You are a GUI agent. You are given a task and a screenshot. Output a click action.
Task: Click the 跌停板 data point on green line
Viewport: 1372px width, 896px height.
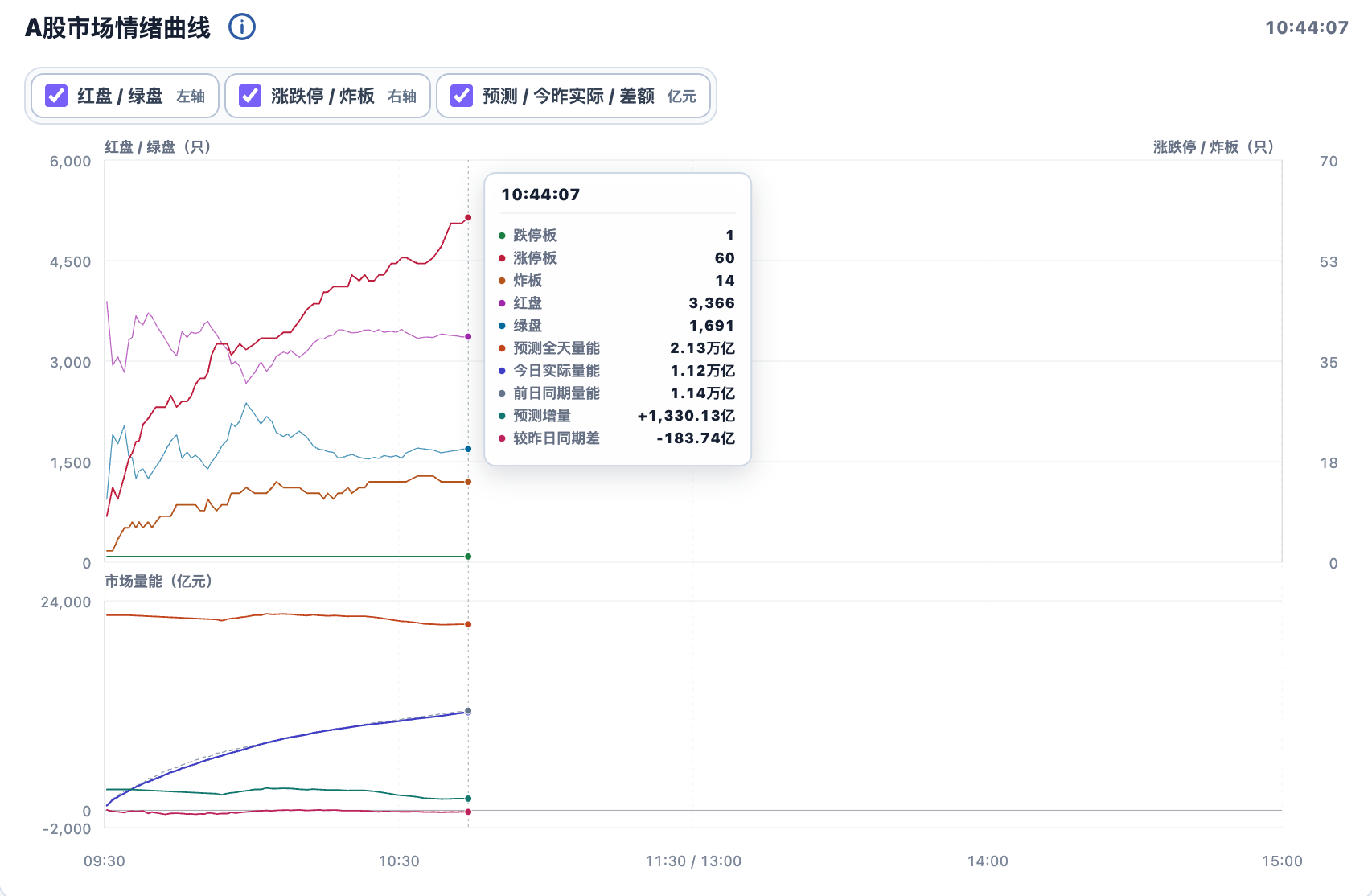[468, 557]
